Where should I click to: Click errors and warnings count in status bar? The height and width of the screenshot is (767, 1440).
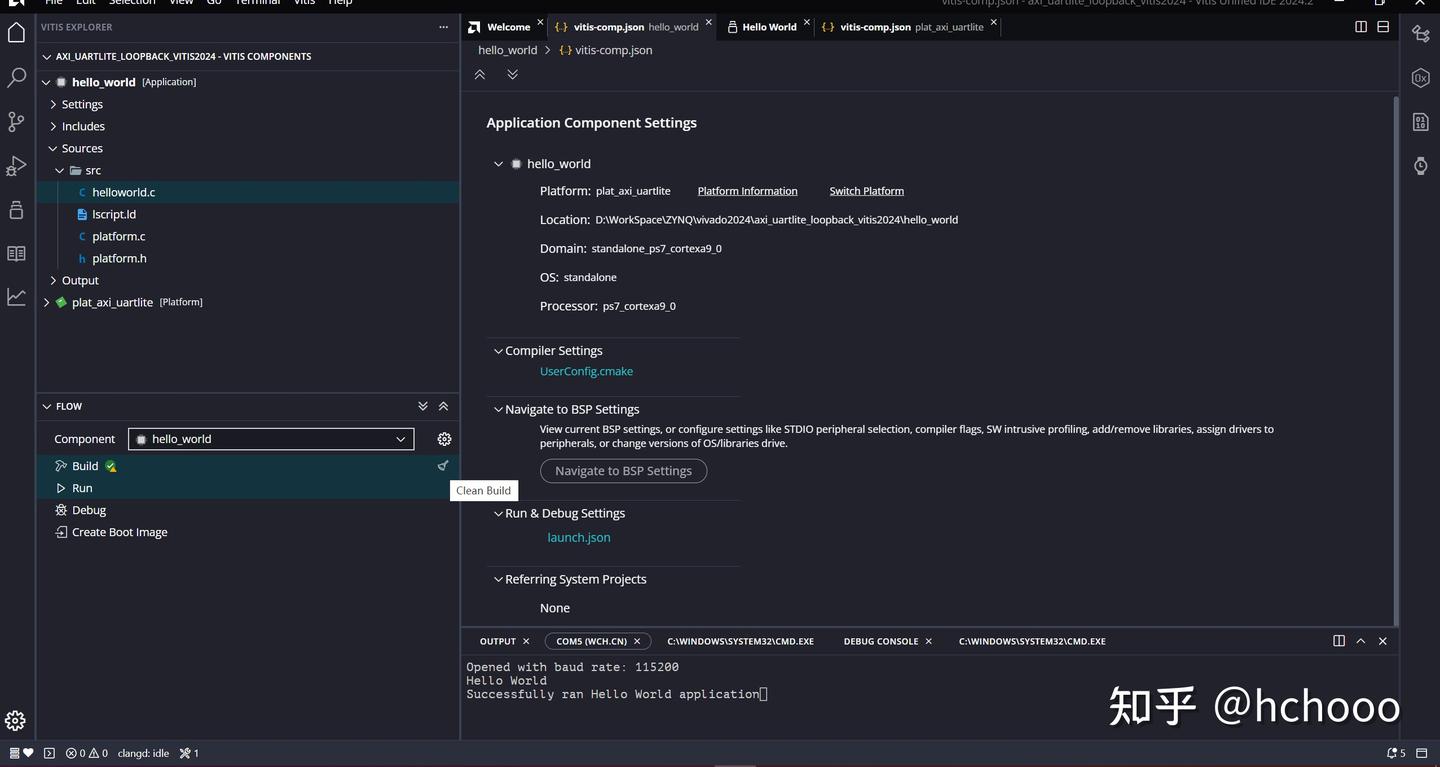click(87, 753)
